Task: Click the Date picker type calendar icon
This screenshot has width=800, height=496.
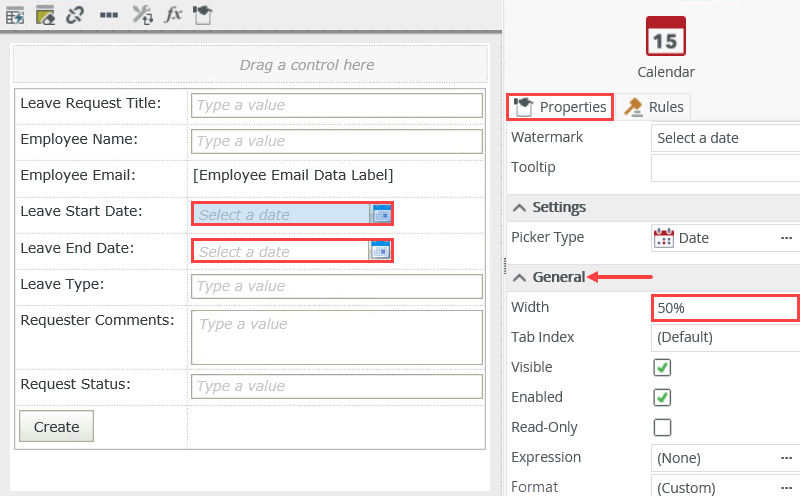Action: pyautogui.click(x=664, y=238)
